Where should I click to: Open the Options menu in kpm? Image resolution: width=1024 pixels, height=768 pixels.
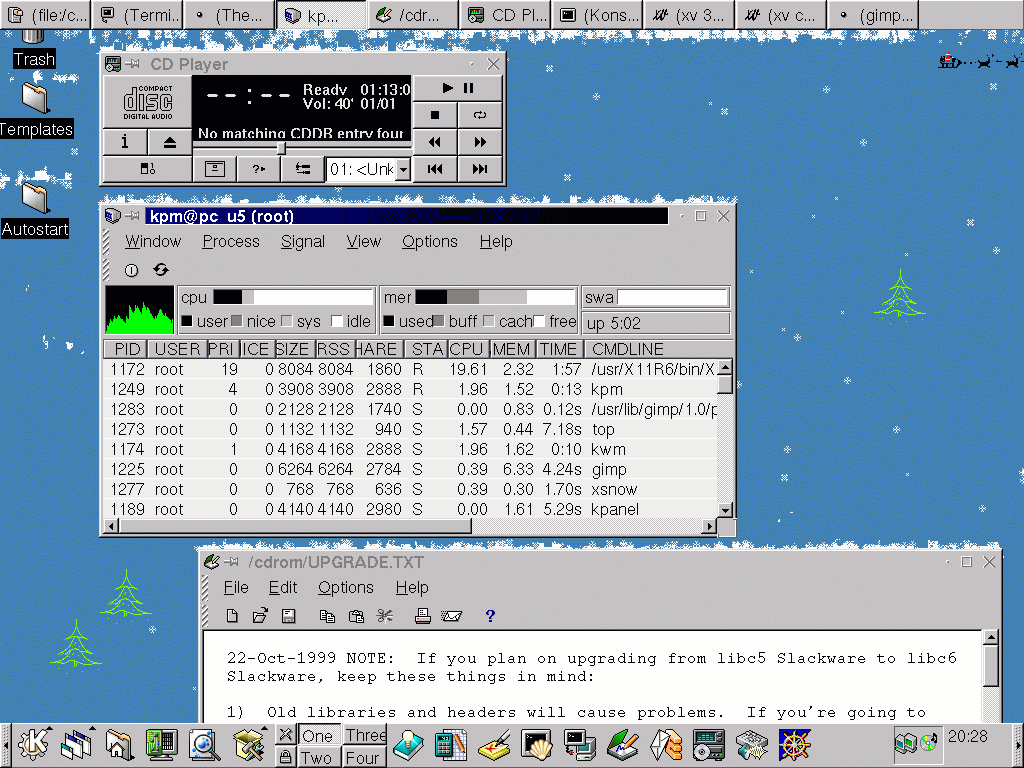pos(430,242)
